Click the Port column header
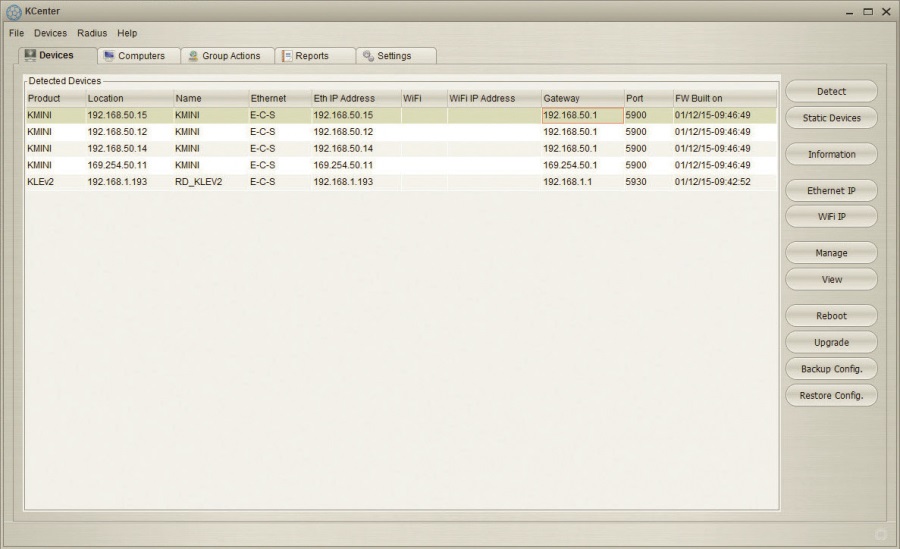This screenshot has height=549, width=900. click(x=649, y=98)
